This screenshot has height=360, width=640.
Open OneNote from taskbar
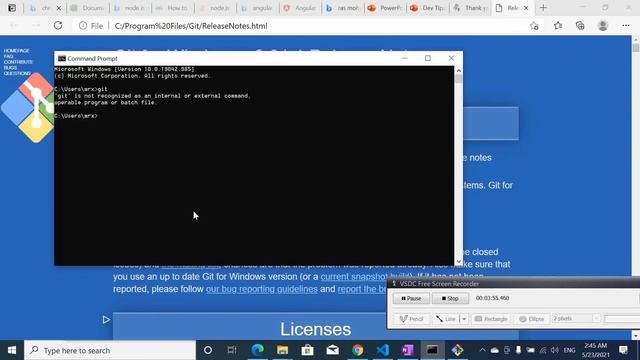click(x=407, y=350)
